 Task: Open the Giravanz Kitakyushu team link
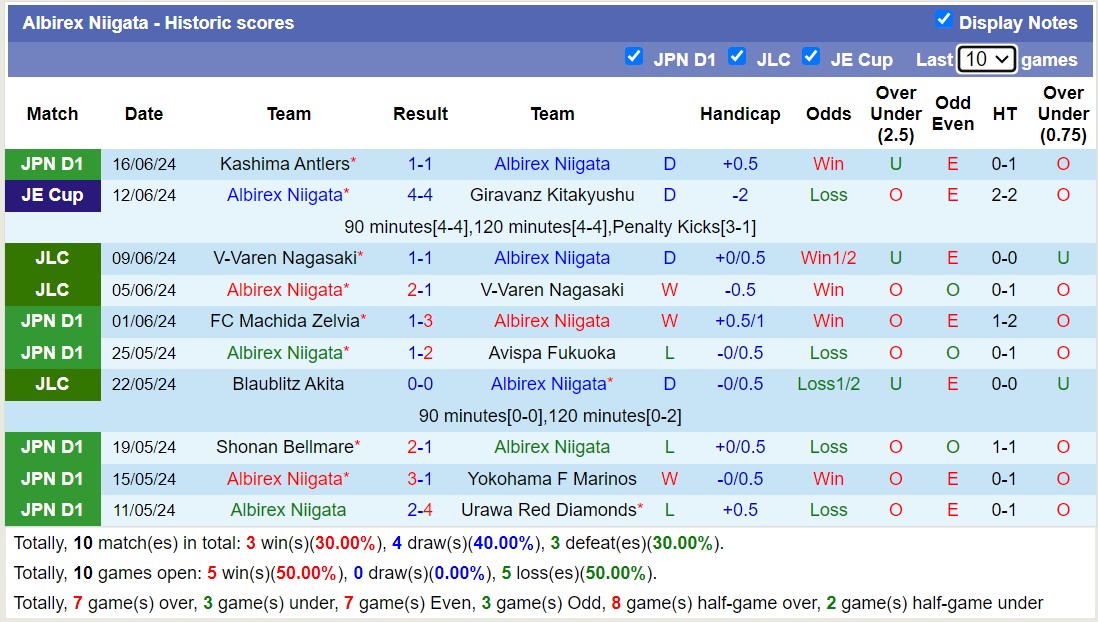[552, 195]
